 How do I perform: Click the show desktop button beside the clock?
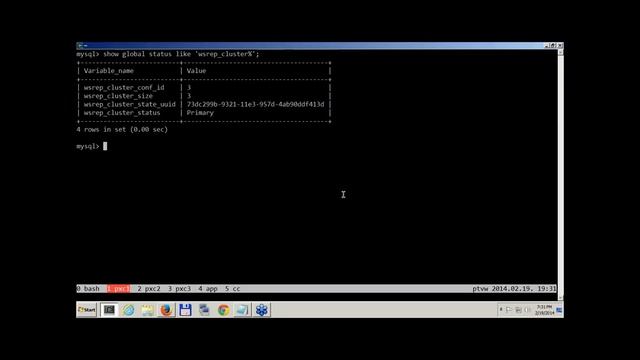click(x=560, y=310)
